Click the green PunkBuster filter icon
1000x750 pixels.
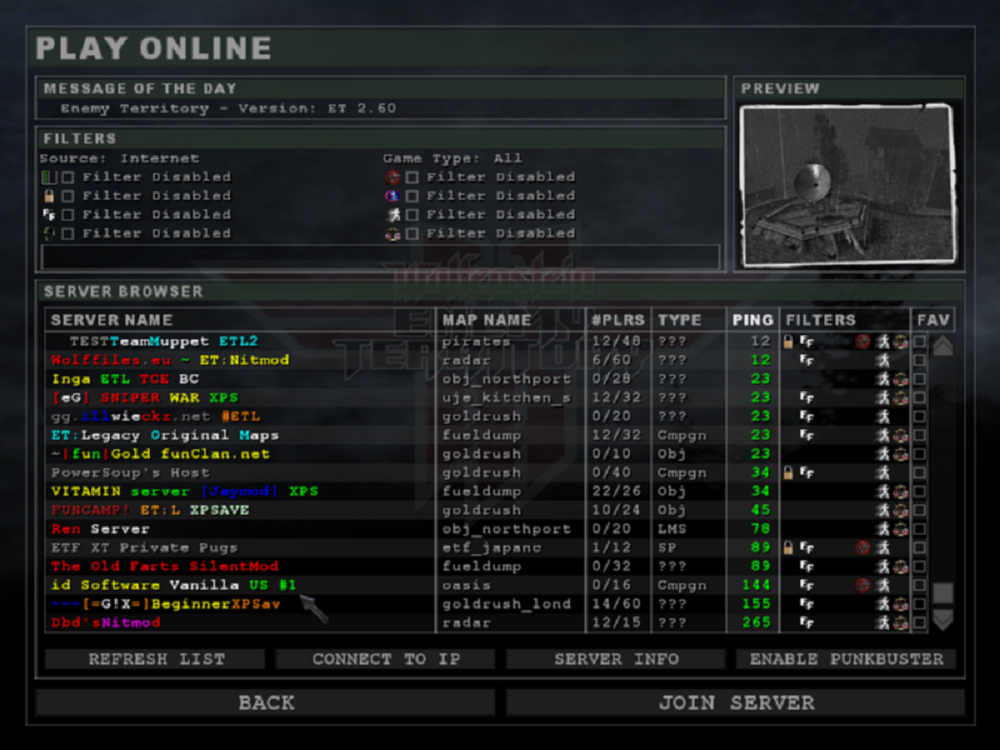coord(49,233)
